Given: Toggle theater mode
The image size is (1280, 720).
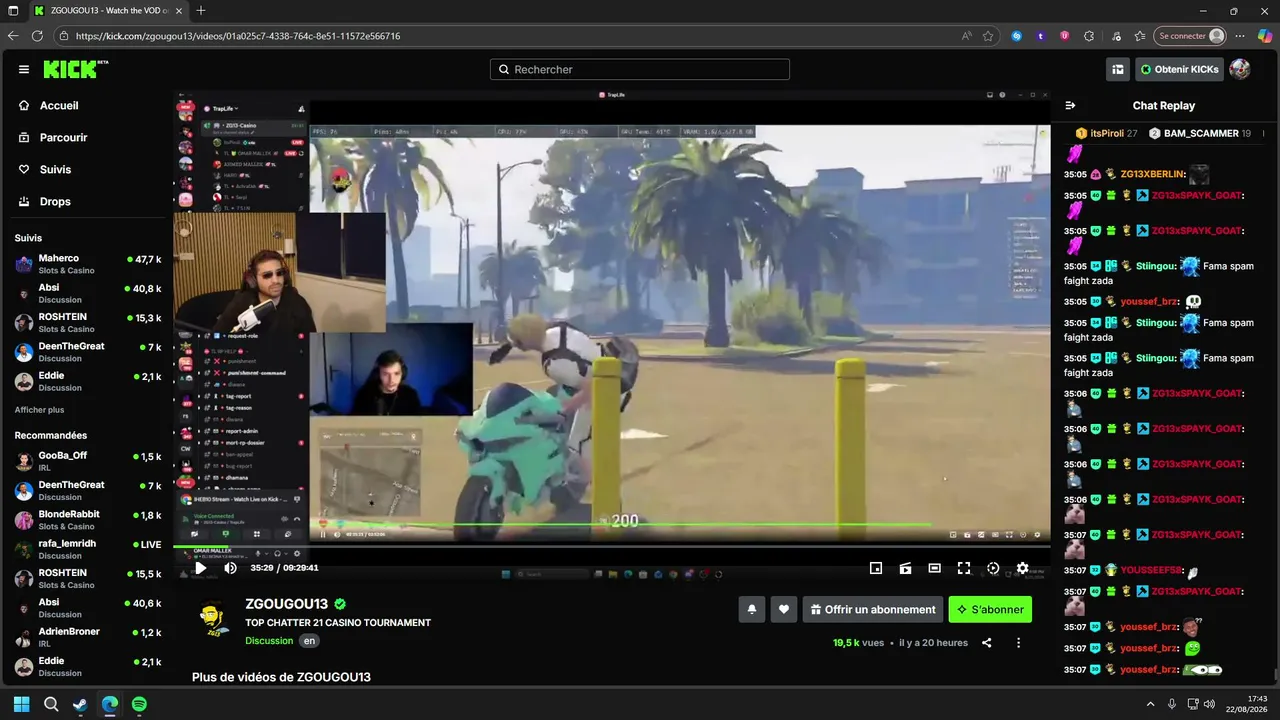Looking at the screenshot, I should (x=934, y=568).
